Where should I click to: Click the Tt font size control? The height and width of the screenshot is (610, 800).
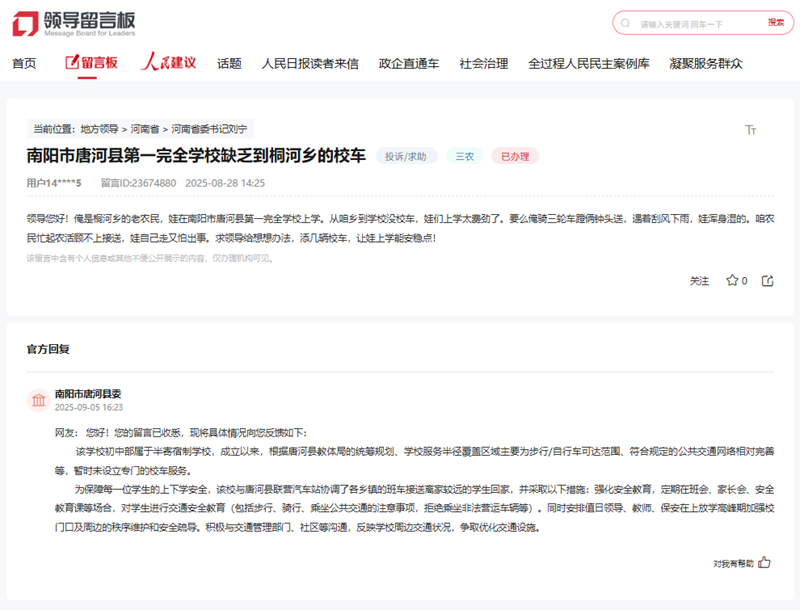751,130
